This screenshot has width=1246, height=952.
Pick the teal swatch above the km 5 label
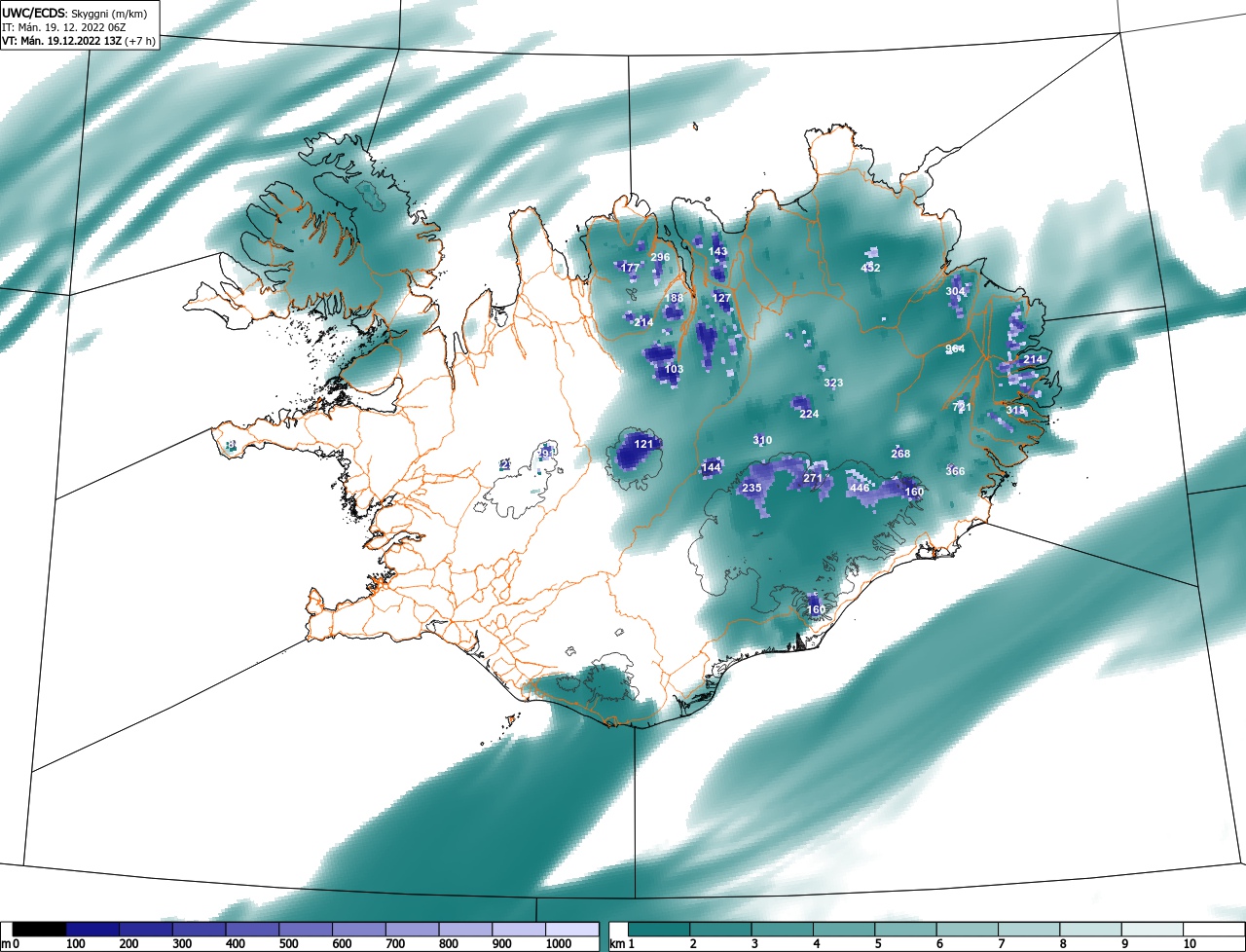tap(905, 930)
